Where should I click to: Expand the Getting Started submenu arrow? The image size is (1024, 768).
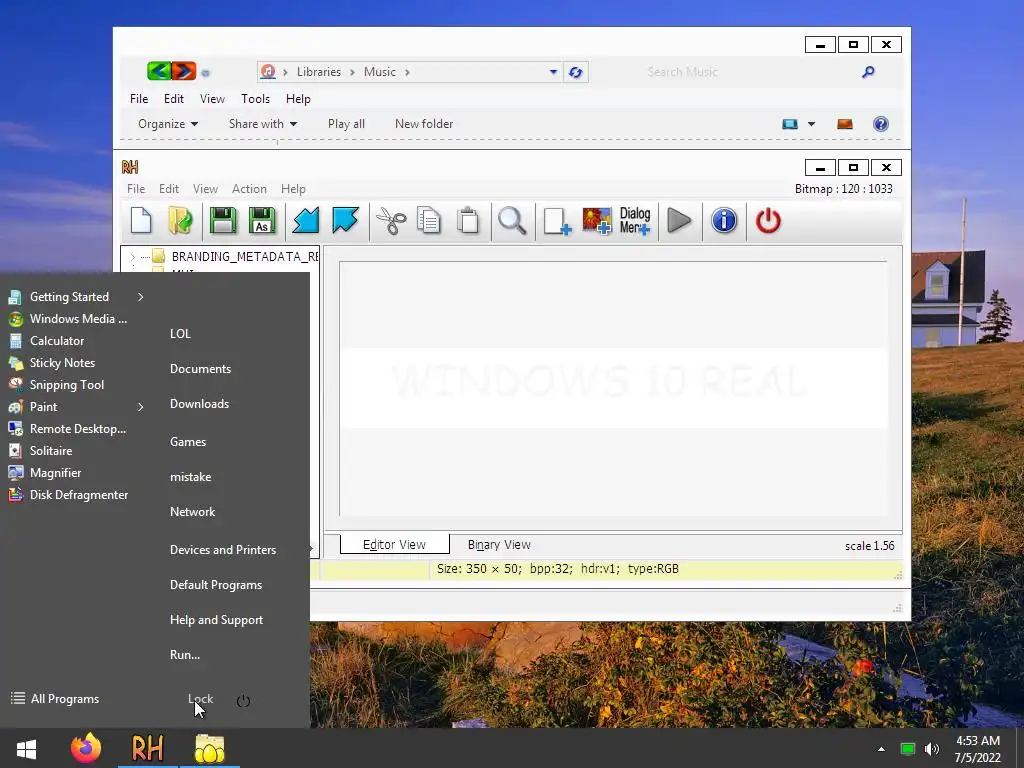pos(140,297)
